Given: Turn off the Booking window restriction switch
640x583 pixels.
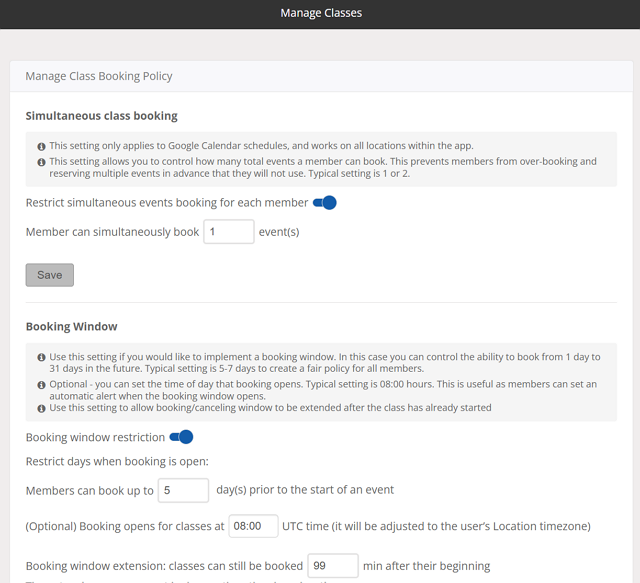Looking at the screenshot, I should coord(181,437).
